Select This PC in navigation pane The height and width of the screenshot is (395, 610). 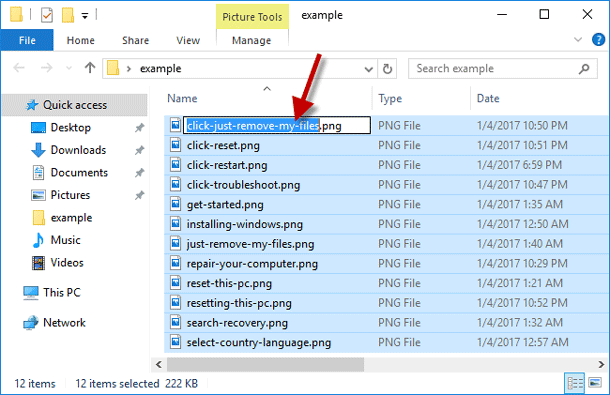click(x=62, y=292)
